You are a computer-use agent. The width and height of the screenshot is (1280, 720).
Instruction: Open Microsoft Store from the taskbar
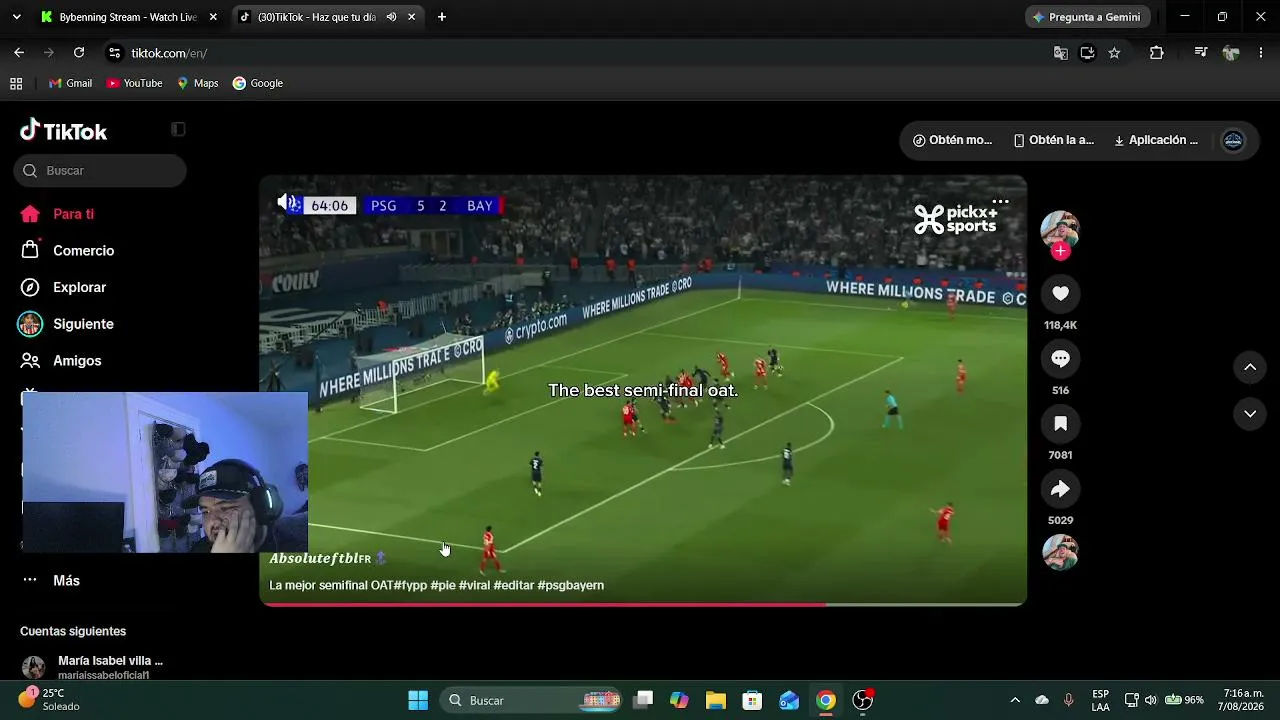pyautogui.click(x=752, y=700)
